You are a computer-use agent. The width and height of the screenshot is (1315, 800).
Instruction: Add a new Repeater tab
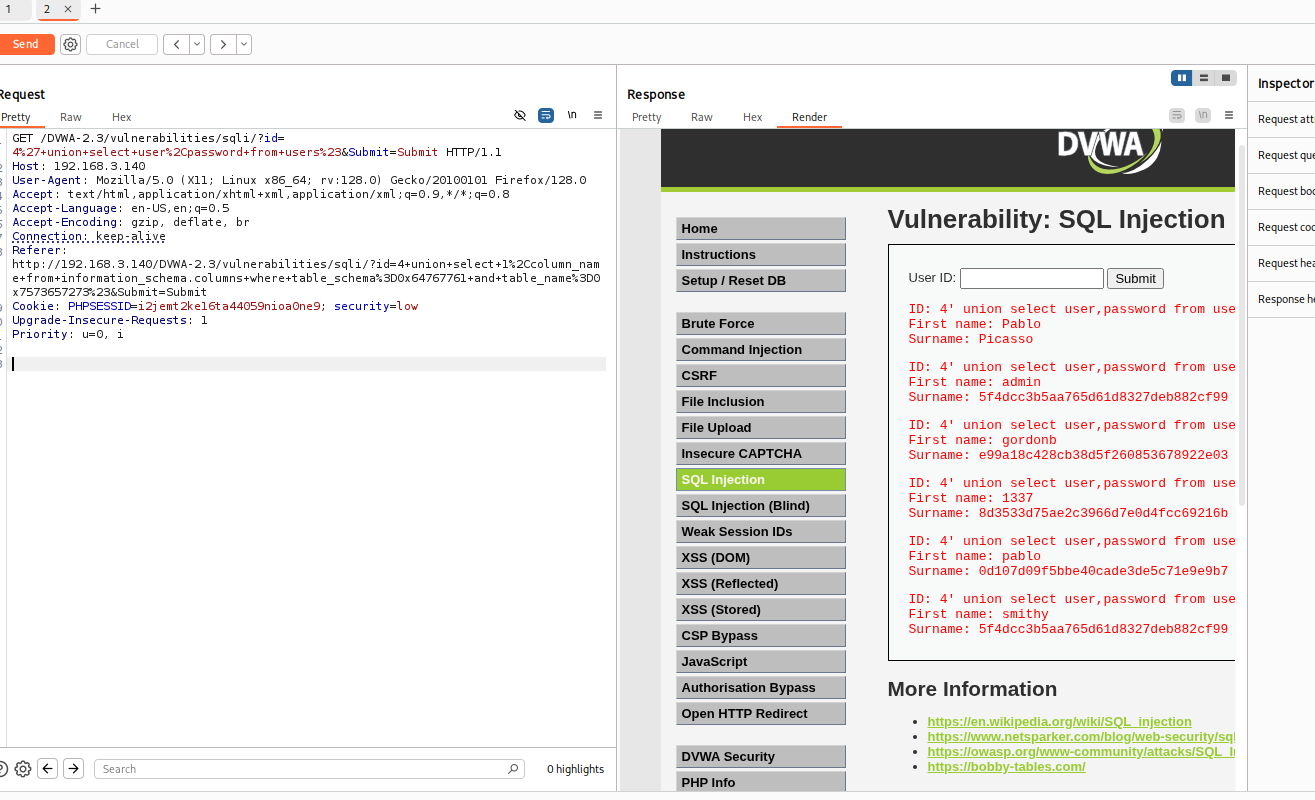[x=96, y=9]
